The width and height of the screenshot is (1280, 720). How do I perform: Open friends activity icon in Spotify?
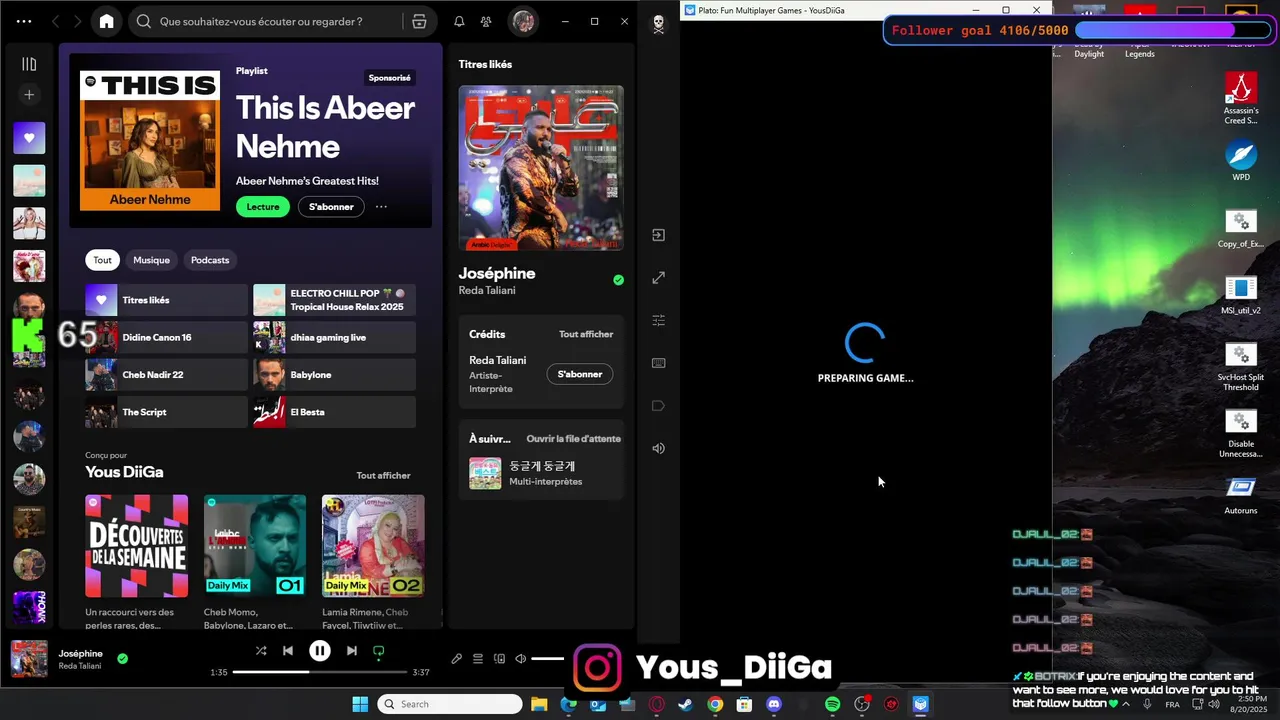pos(486,21)
